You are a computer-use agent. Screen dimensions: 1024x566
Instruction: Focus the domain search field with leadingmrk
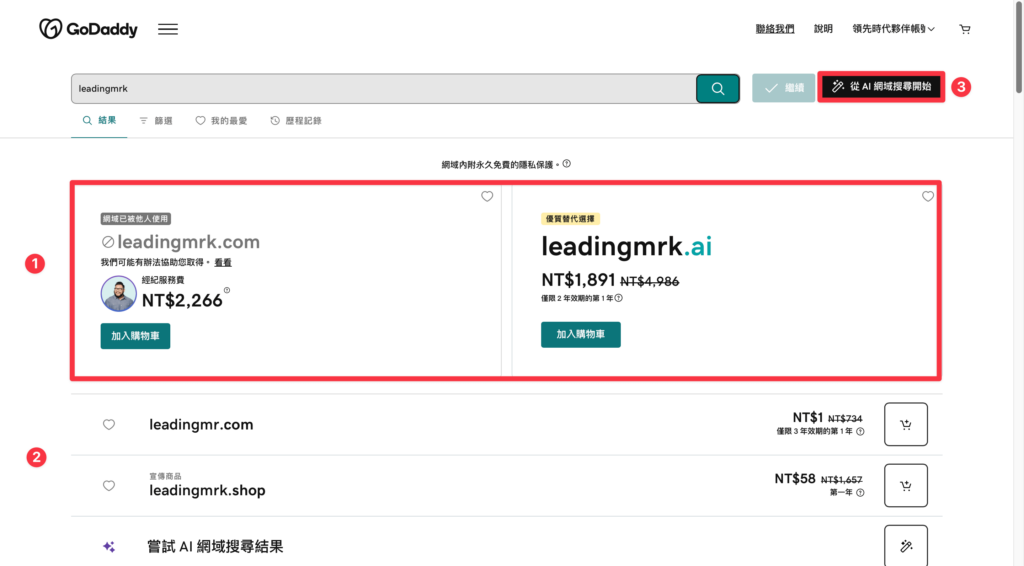(383, 89)
